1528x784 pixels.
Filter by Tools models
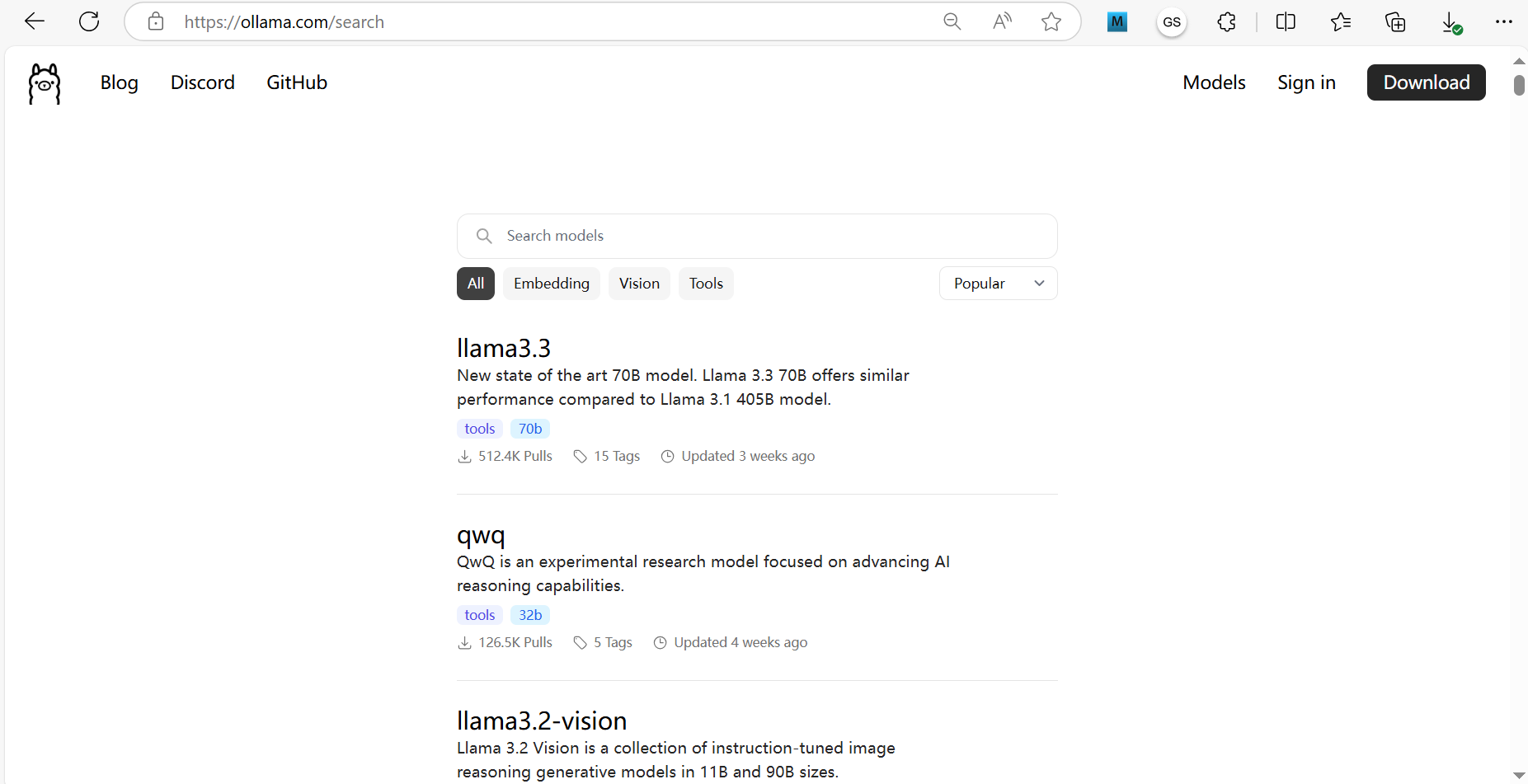click(x=706, y=284)
